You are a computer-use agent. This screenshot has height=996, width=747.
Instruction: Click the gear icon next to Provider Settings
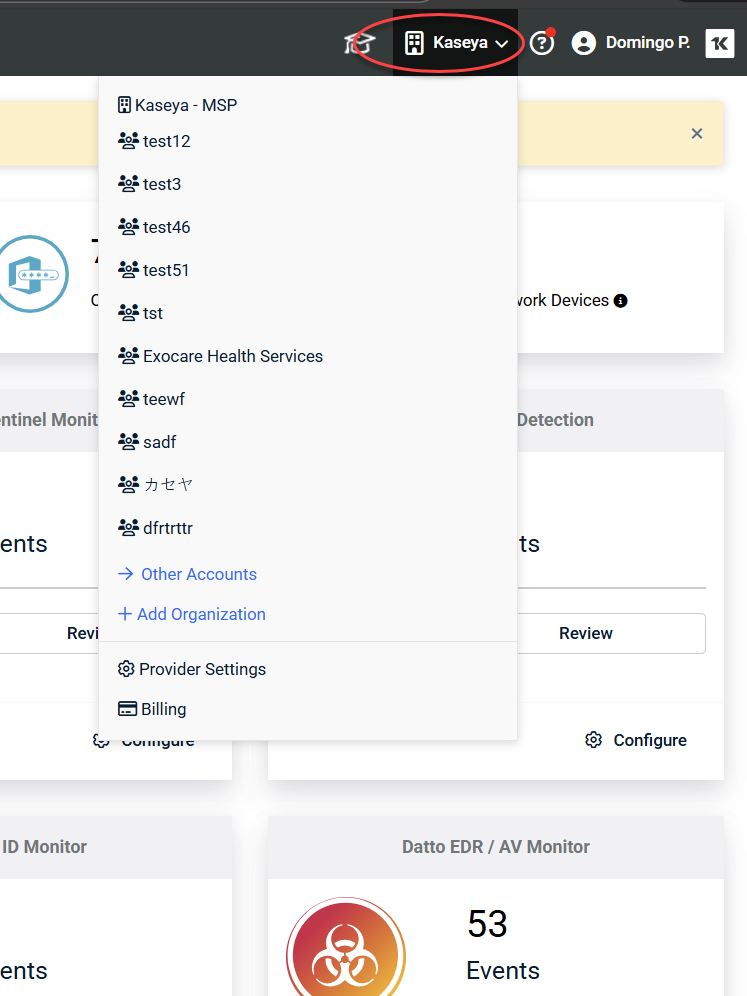[x=126, y=669]
